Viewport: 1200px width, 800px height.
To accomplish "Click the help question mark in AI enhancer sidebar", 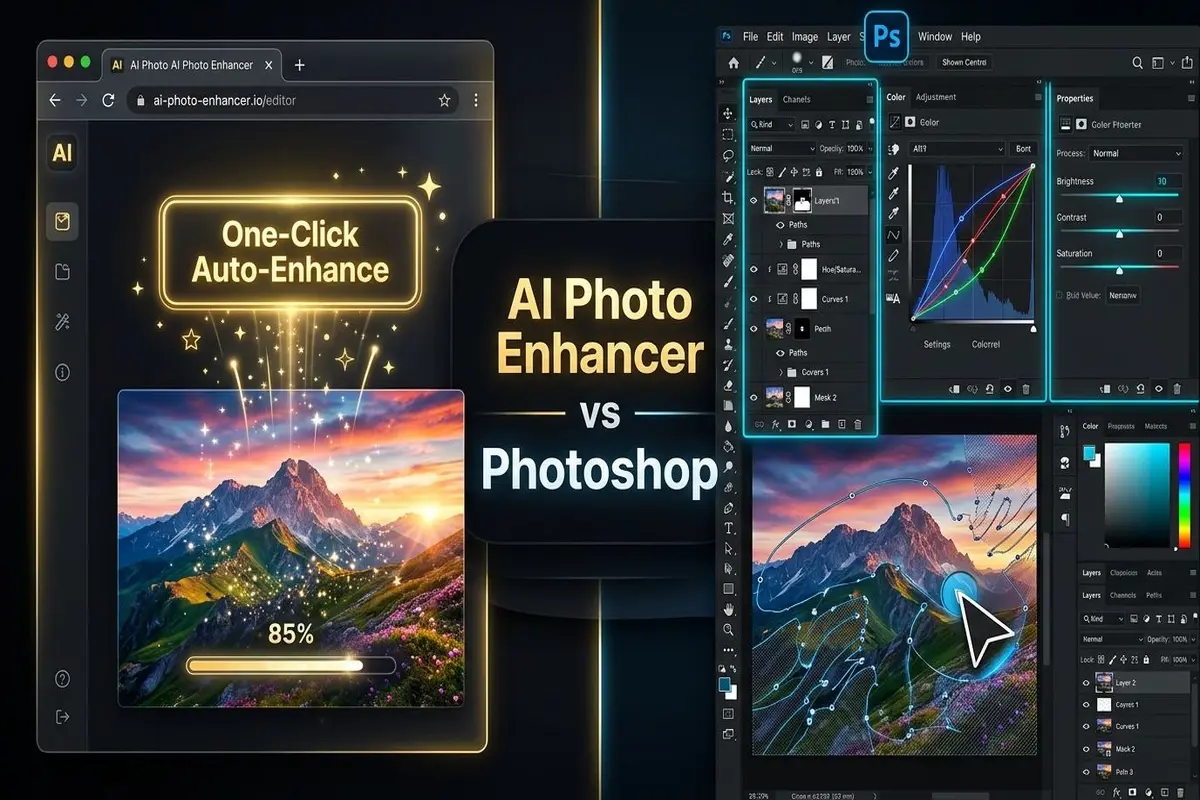I will tap(62, 678).
